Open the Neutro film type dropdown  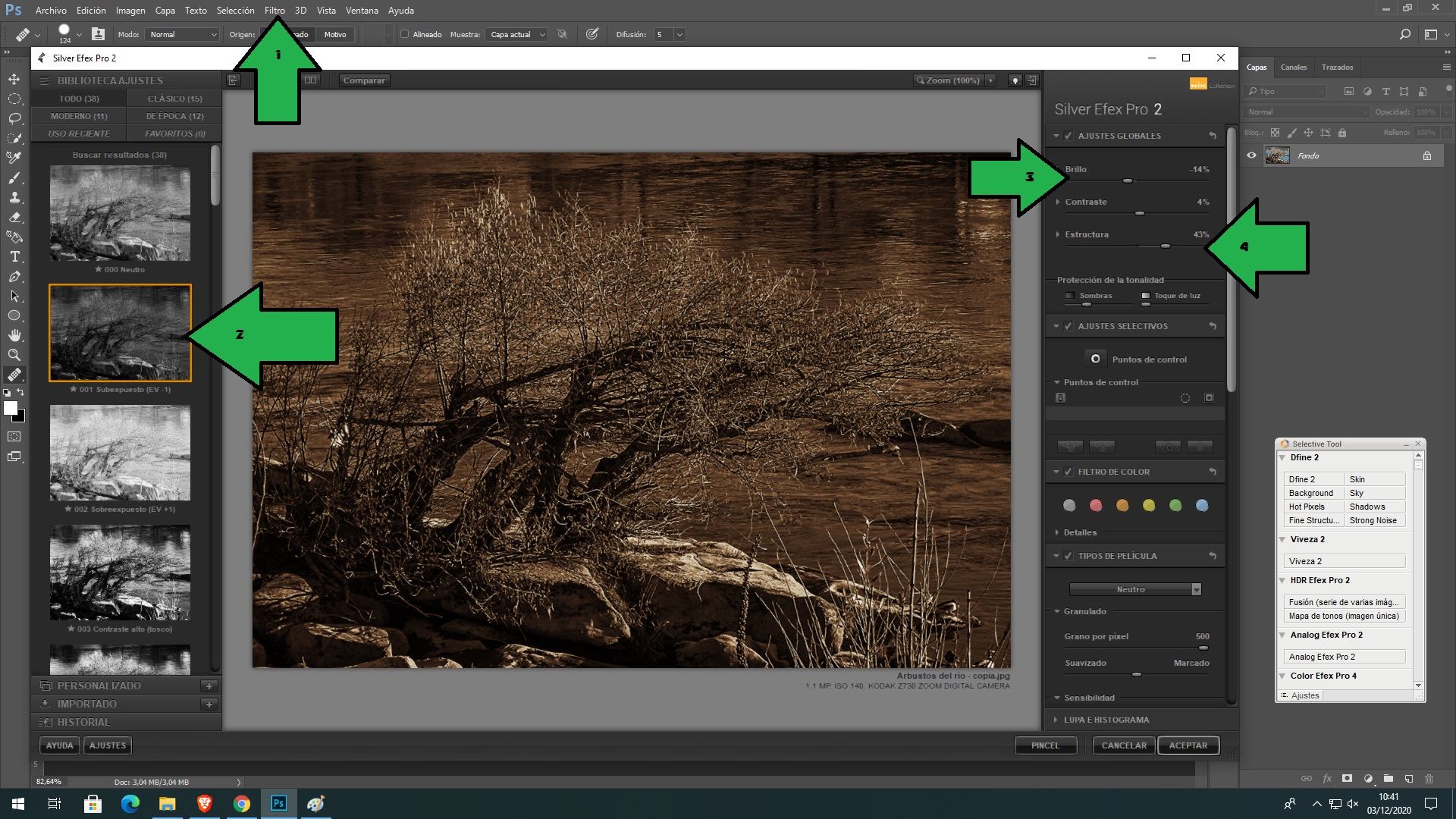(1135, 589)
